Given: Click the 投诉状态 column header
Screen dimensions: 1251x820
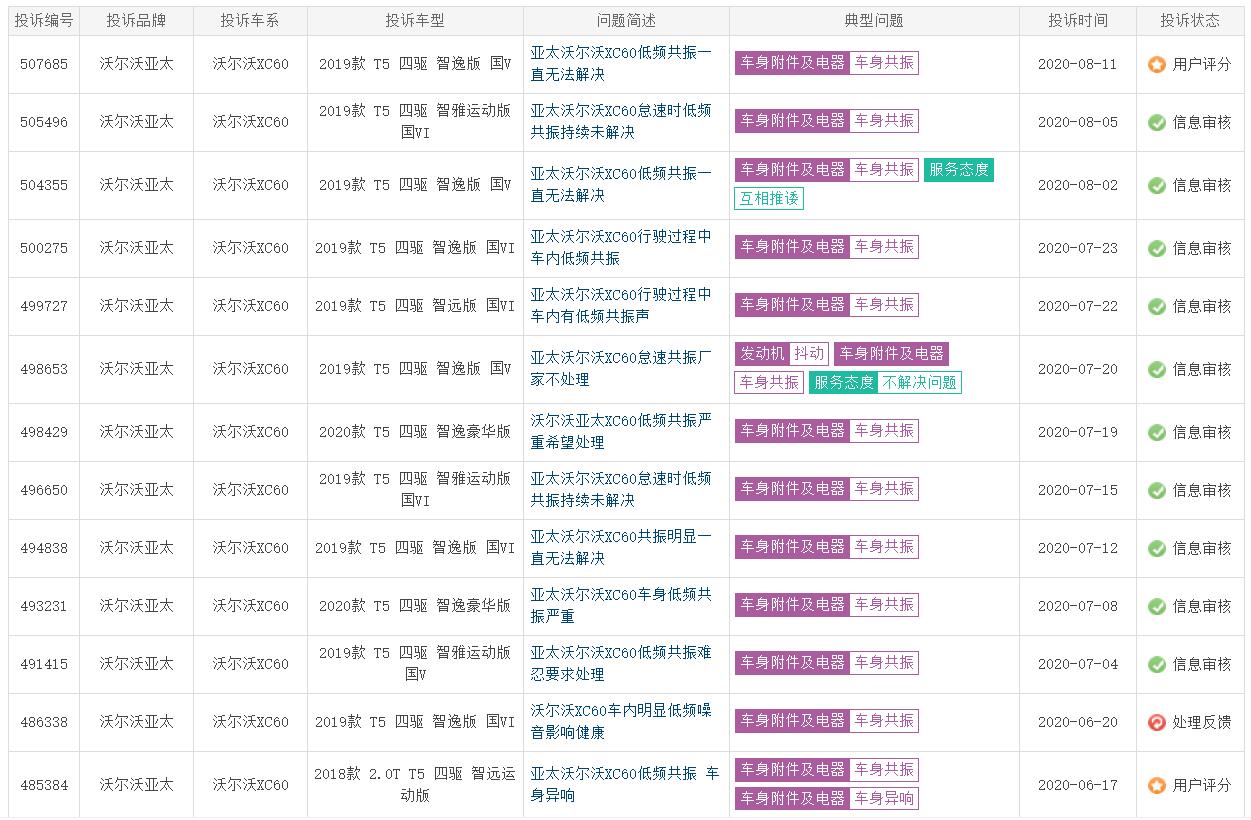Looking at the screenshot, I should tap(1190, 21).
